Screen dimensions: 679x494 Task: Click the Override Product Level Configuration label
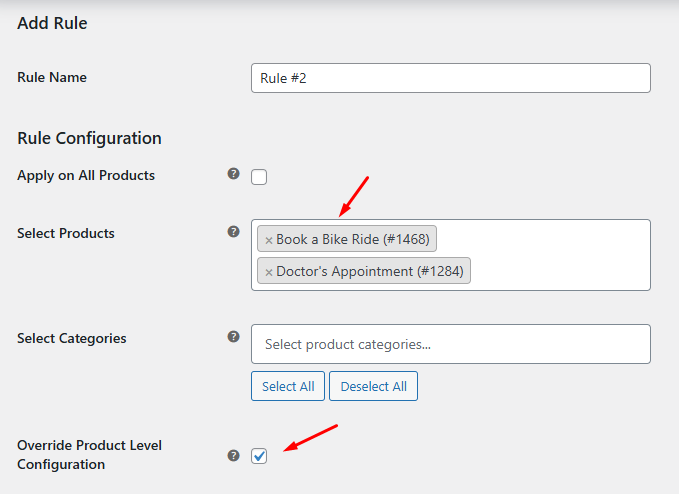89,454
